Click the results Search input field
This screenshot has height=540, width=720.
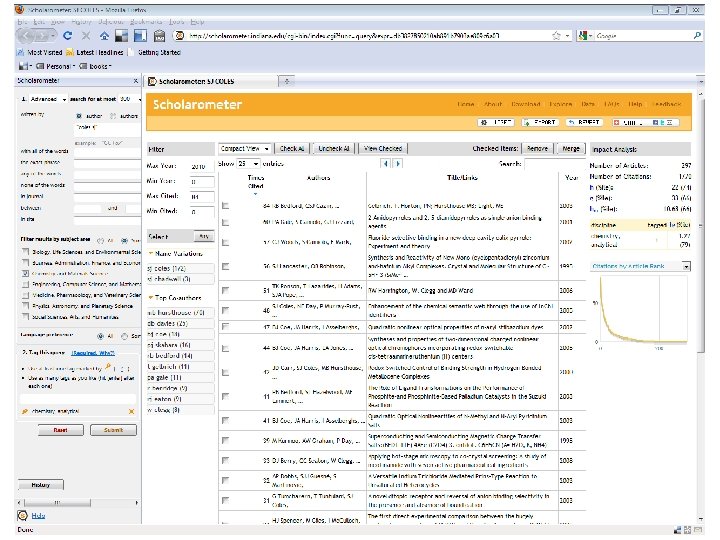tap(555, 163)
